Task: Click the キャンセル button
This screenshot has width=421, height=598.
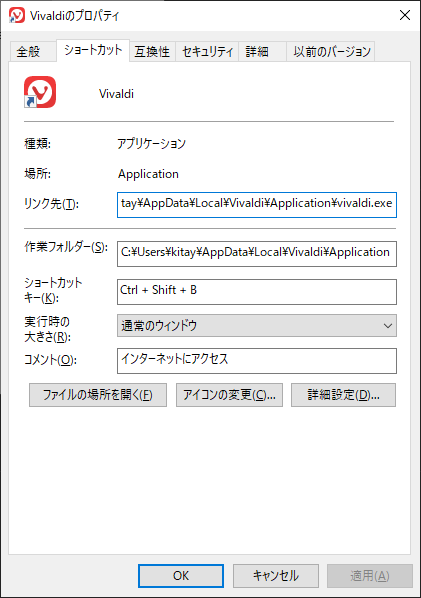Action: [276, 575]
